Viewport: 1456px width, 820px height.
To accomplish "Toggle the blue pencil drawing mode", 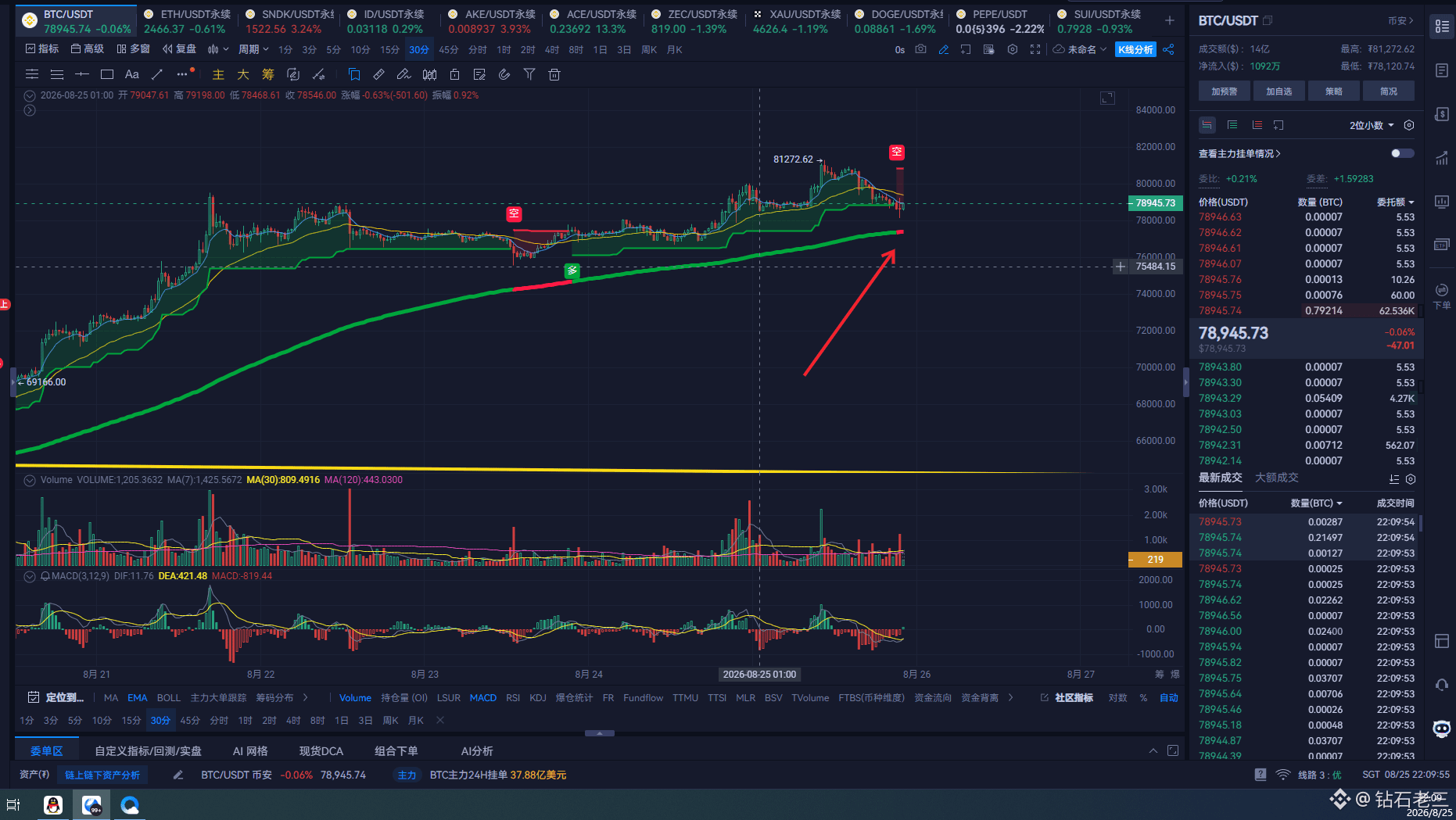I will [x=944, y=49].
